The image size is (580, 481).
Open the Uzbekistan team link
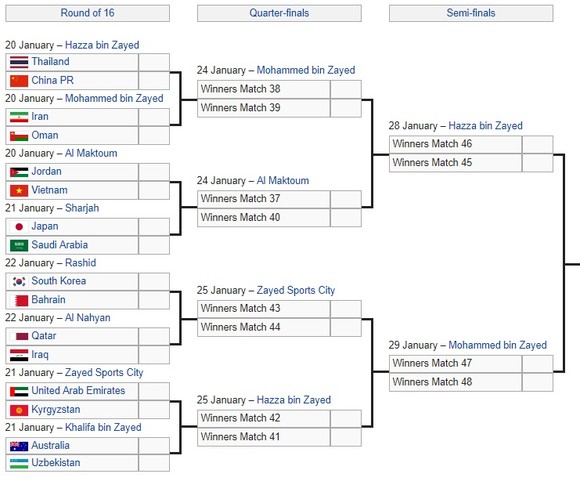tap(55, 463)
